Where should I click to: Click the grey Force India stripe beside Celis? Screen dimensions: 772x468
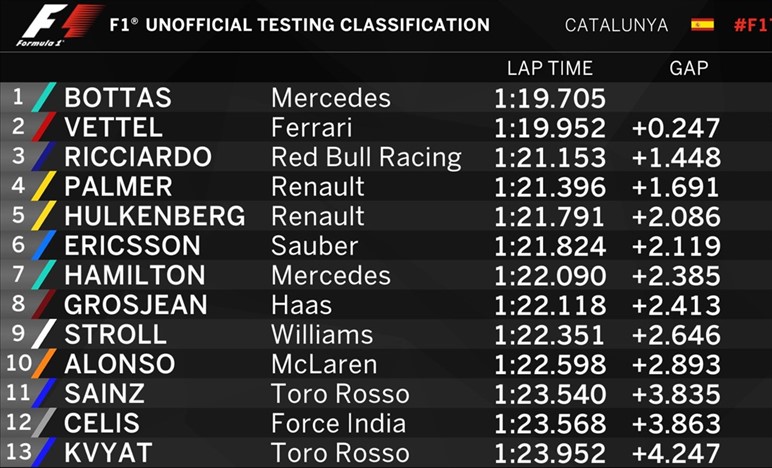[44, 423]
